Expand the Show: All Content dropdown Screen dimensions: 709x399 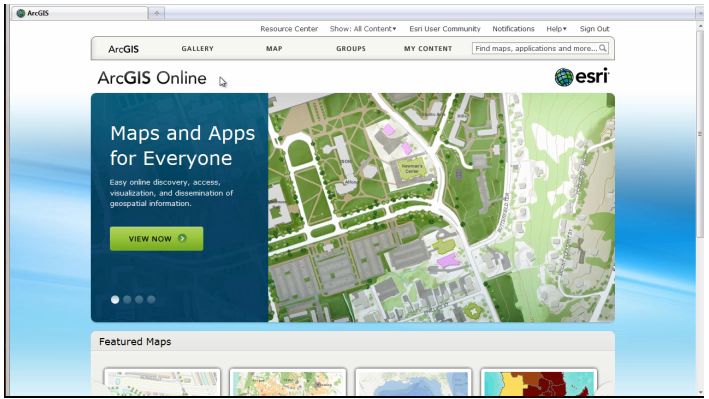pyautogui.click(x=363, y=28)
